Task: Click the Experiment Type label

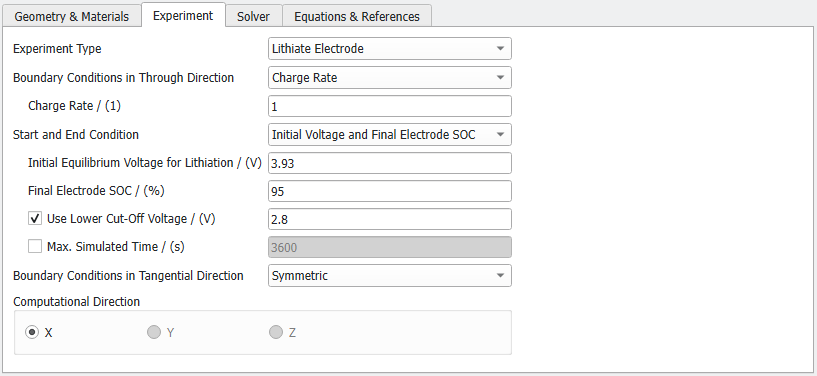Action: (x=57, y=49)
